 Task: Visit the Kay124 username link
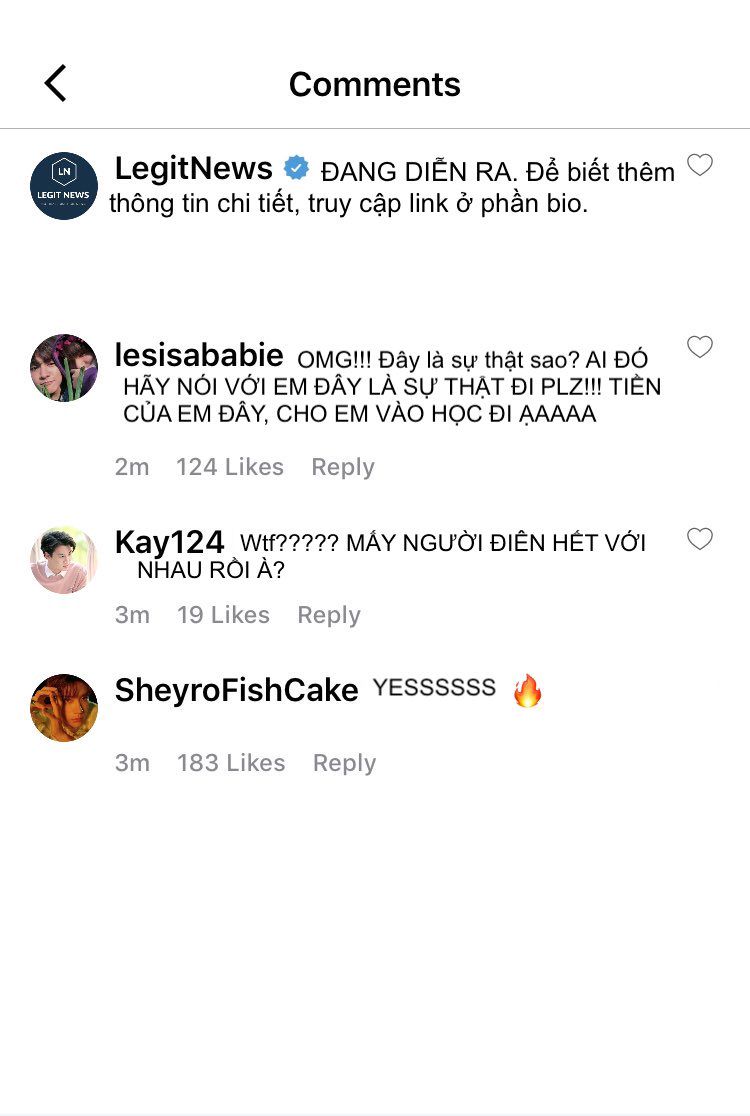point(169,542)
